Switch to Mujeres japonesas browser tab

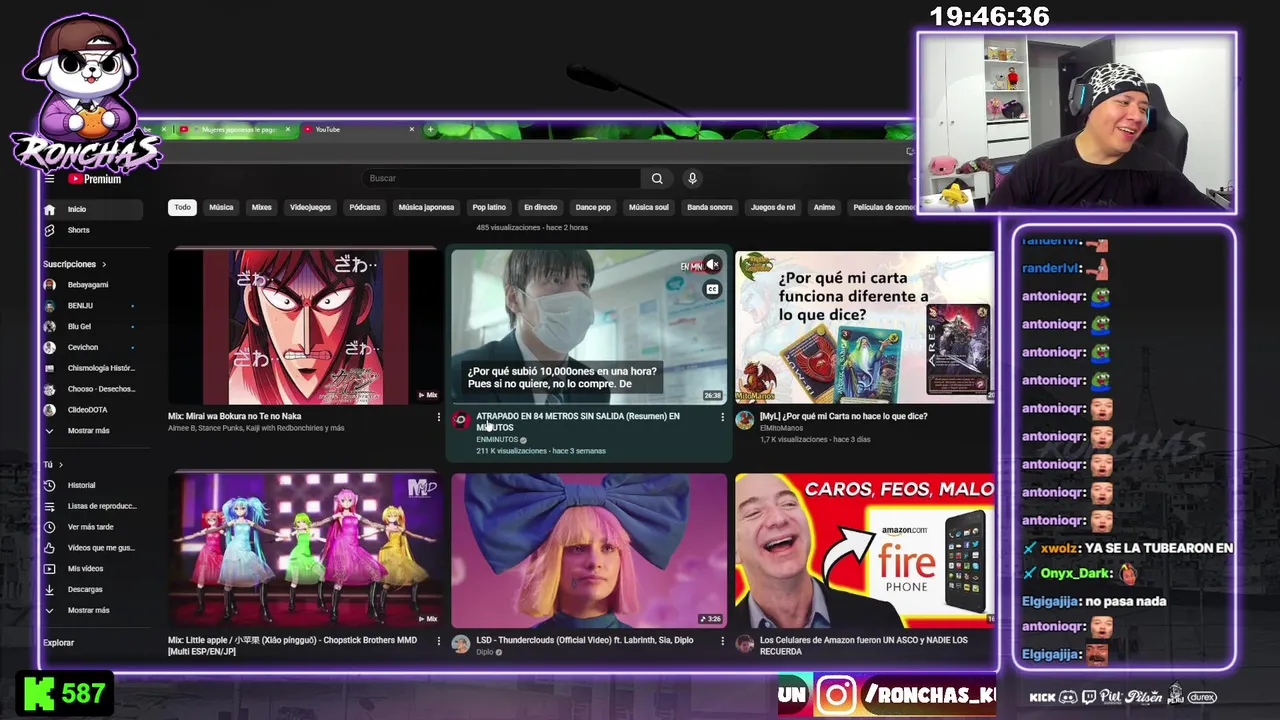234,129
